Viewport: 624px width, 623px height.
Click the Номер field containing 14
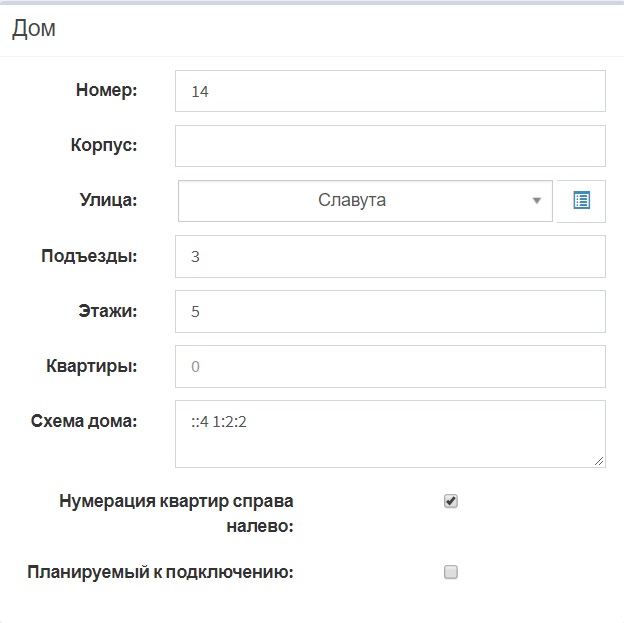tap(390, 91)
